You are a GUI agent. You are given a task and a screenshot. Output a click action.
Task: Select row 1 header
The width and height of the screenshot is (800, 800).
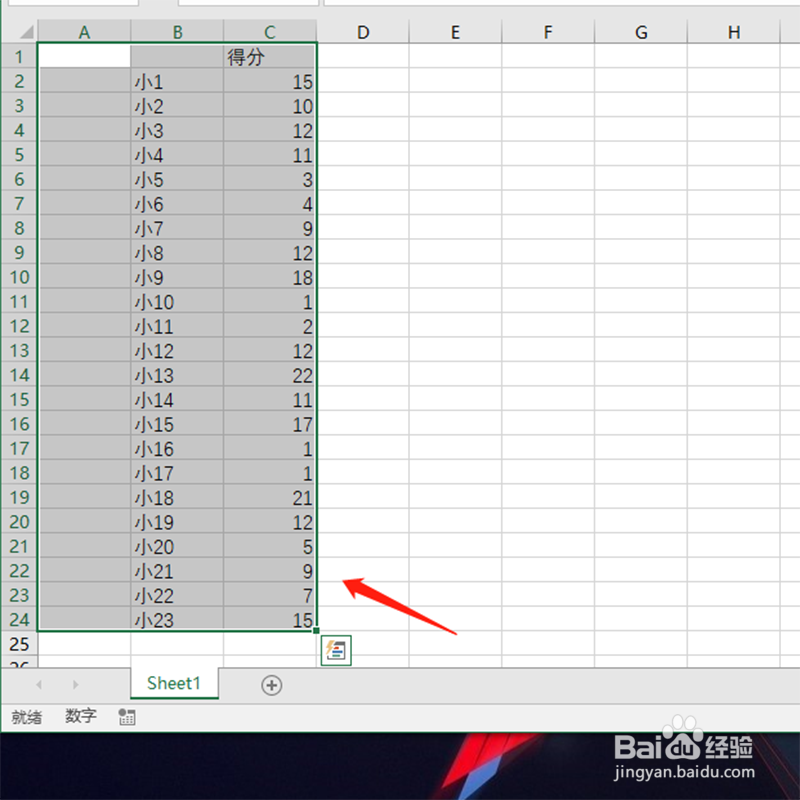(19, 56)
